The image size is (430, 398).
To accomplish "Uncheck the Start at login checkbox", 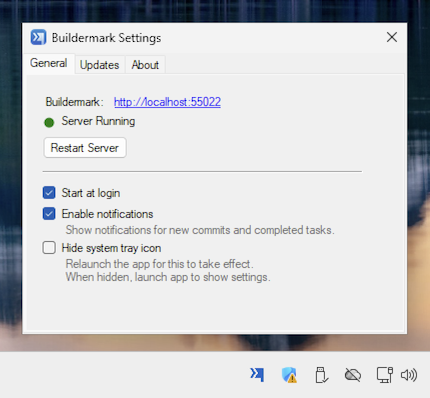I will coord(49,193).
